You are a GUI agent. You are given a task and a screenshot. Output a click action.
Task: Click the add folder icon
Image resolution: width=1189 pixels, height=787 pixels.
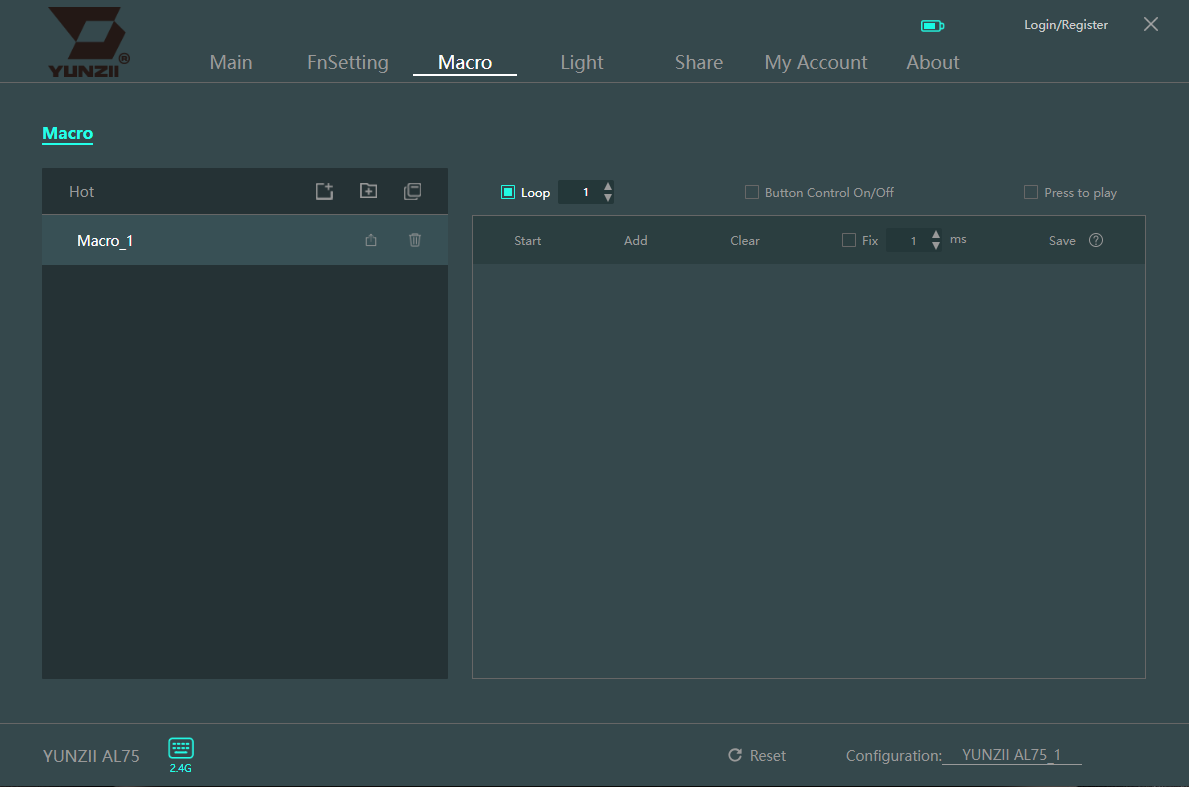[368, 191]
